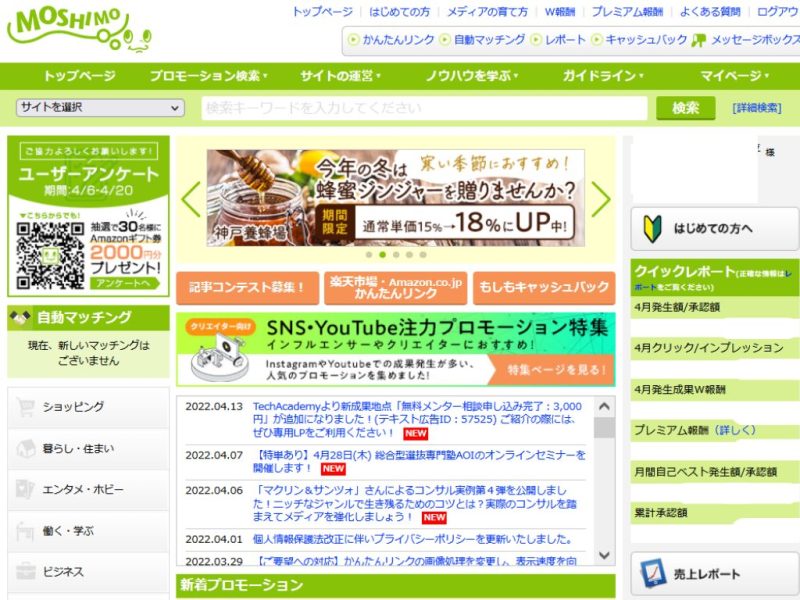Image resolution: width=800 pixels, height=600 pixels.
Task: Click the 楽天市場・Amazon かんたんリンク button
Action: coord(396,288)
